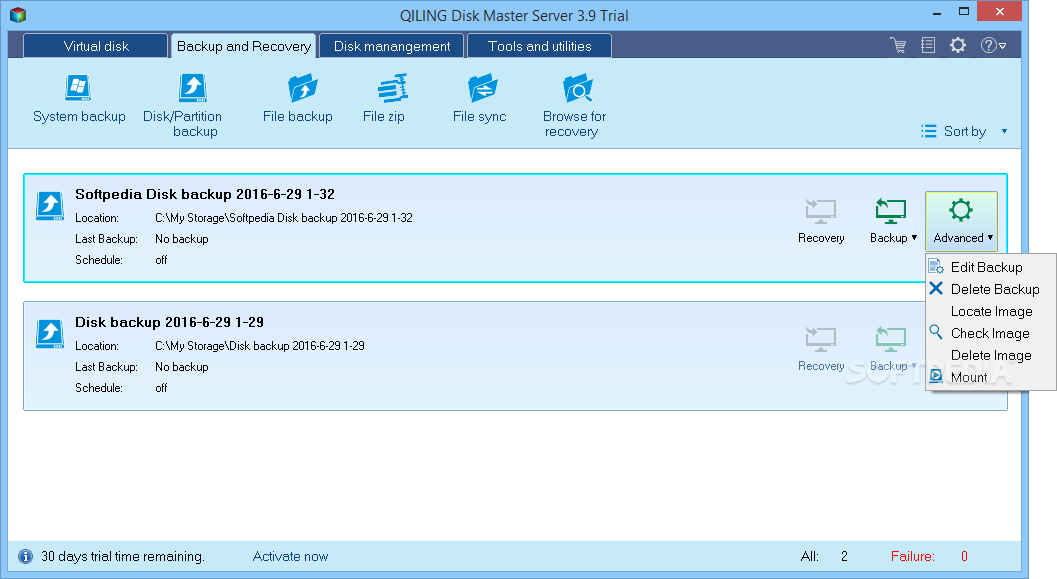
Task: Launch the File backup tool
Action: coord(297,98)
